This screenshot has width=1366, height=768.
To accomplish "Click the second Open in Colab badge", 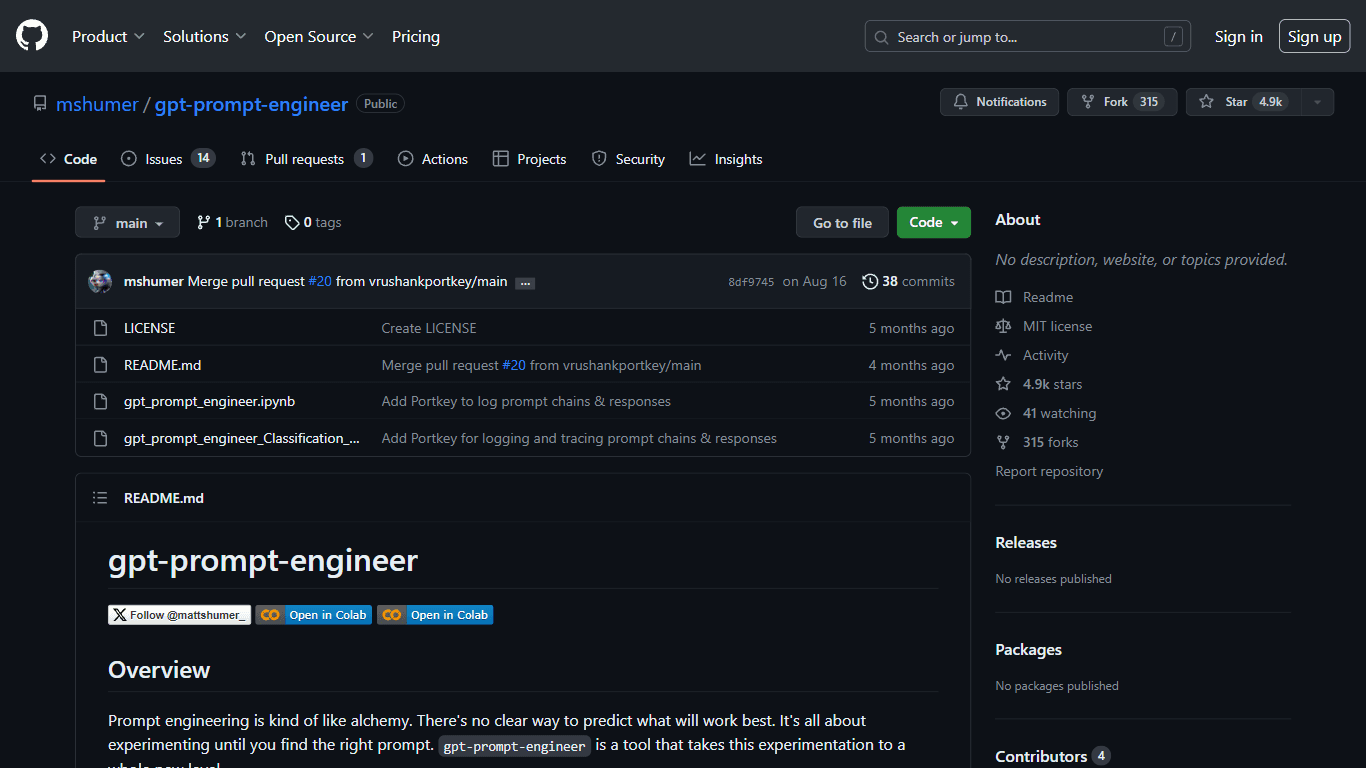I will coord(435,615).
